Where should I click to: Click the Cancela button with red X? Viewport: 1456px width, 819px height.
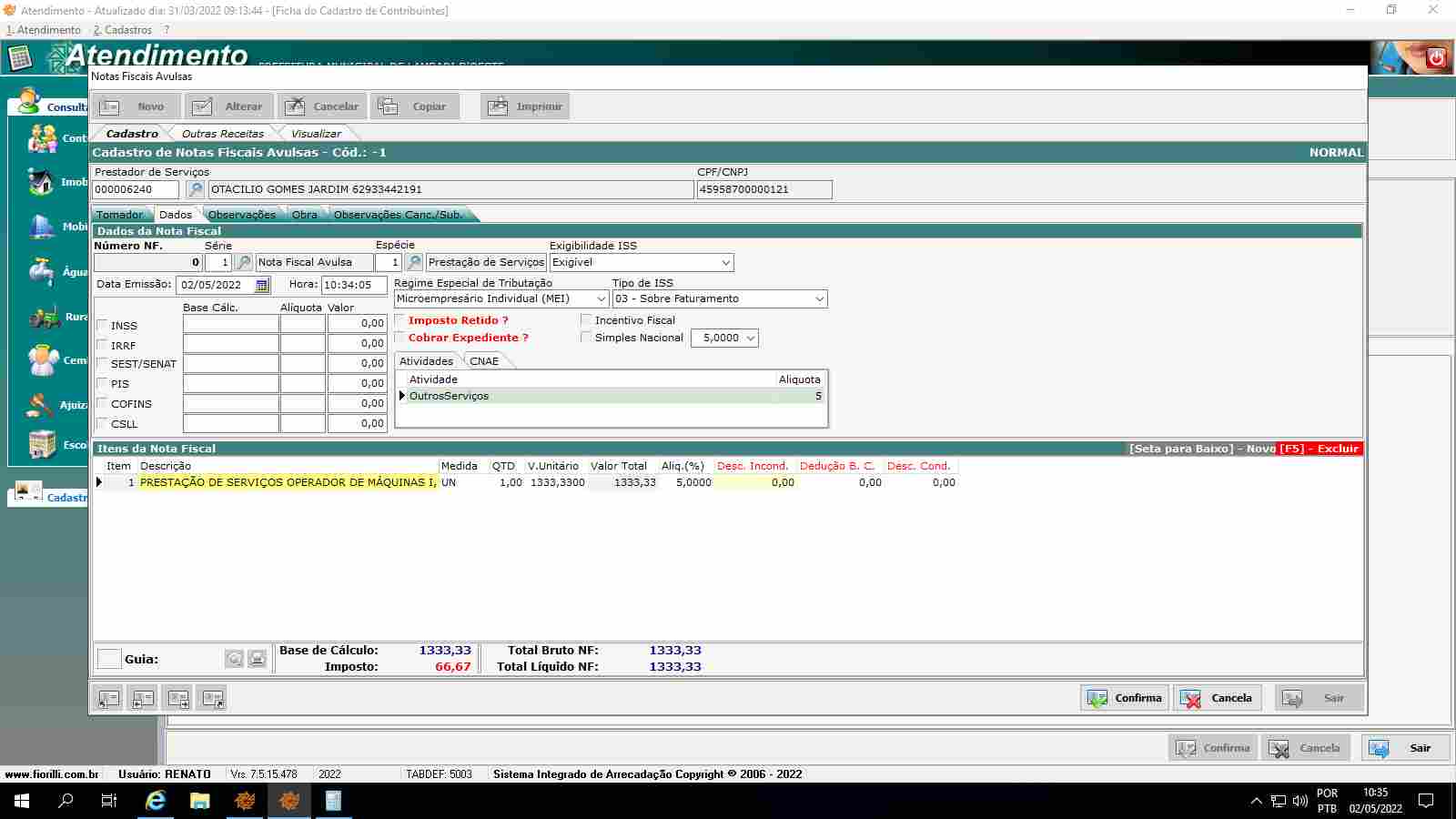click(1217, 698)
